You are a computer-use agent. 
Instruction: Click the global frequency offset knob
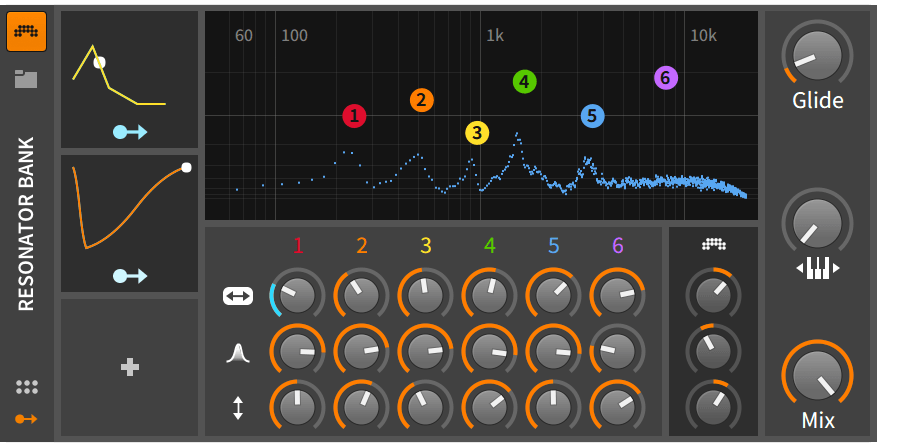click(x=713, y=295)
